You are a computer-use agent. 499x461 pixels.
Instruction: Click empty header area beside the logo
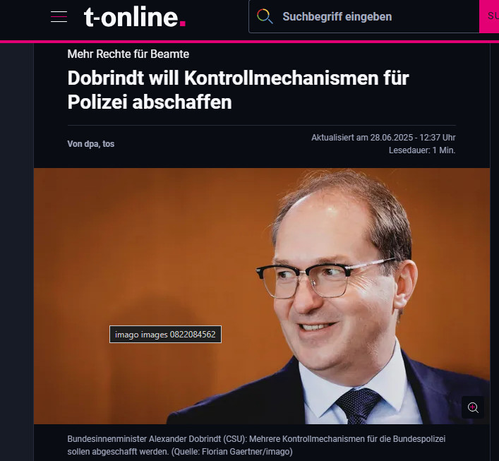coord(217,17)
